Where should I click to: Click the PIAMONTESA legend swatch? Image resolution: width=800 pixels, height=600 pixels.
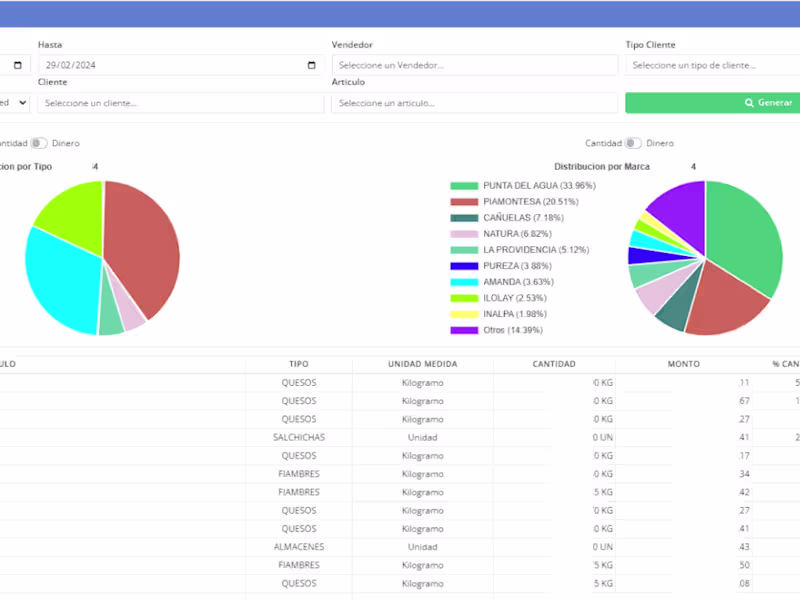pyautogui.click(x=464, y=202)
